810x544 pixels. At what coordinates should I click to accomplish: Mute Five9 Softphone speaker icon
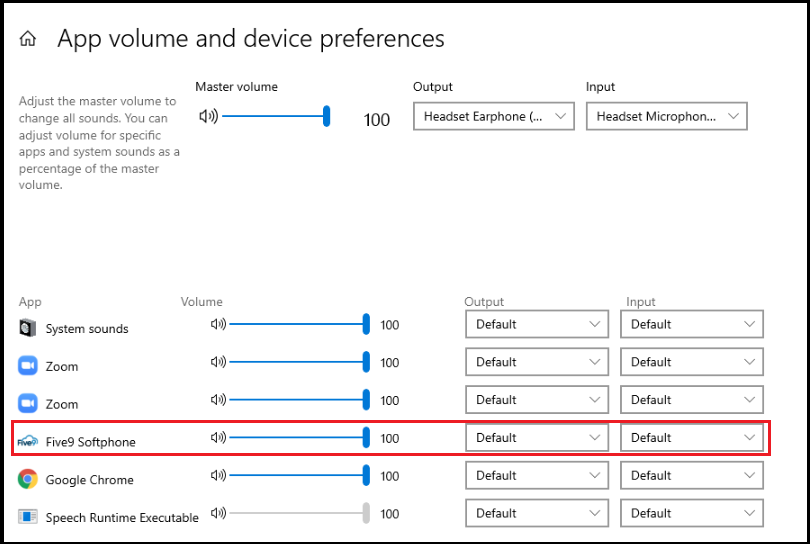pos(218,438)
